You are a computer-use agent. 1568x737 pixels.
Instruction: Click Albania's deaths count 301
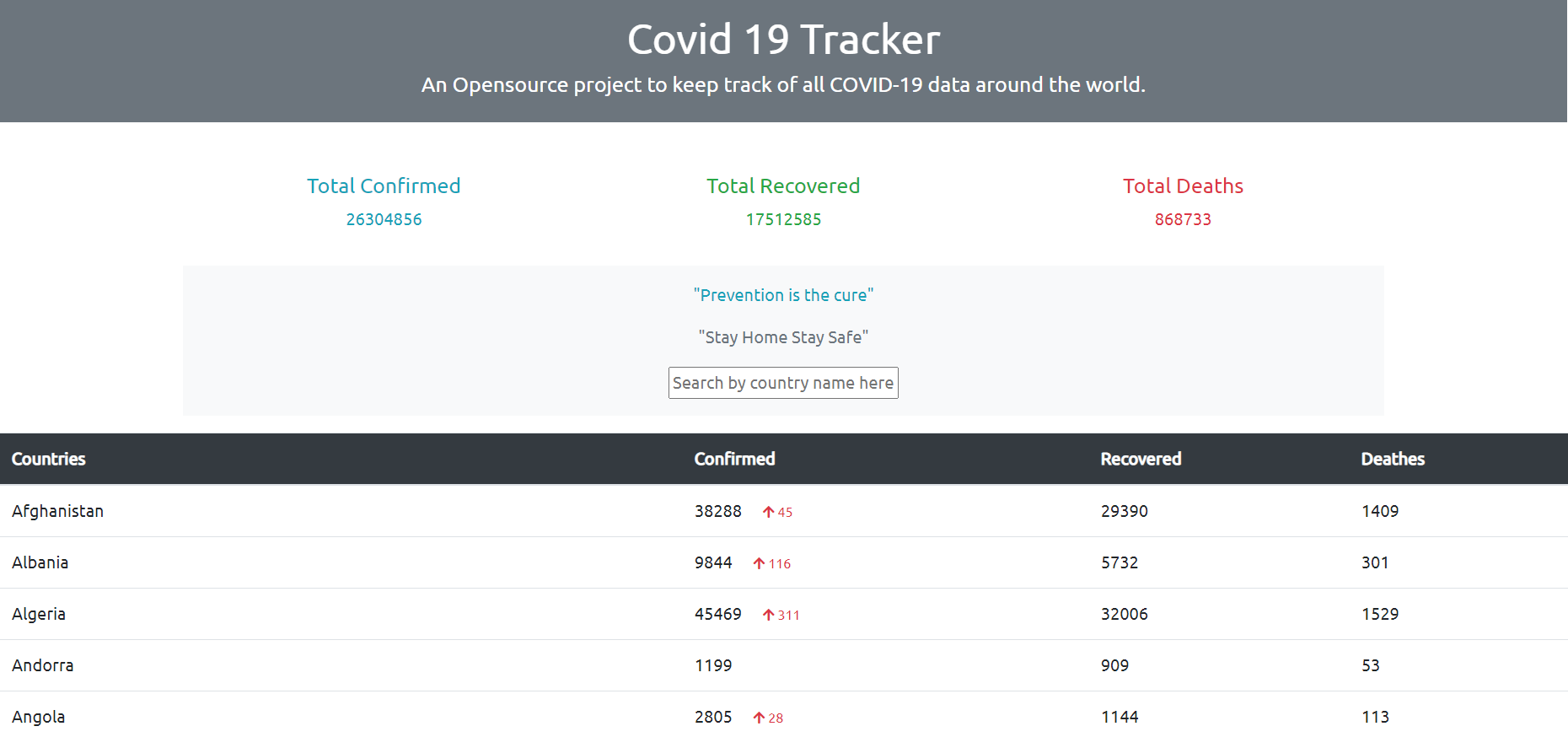[1375, 562]
